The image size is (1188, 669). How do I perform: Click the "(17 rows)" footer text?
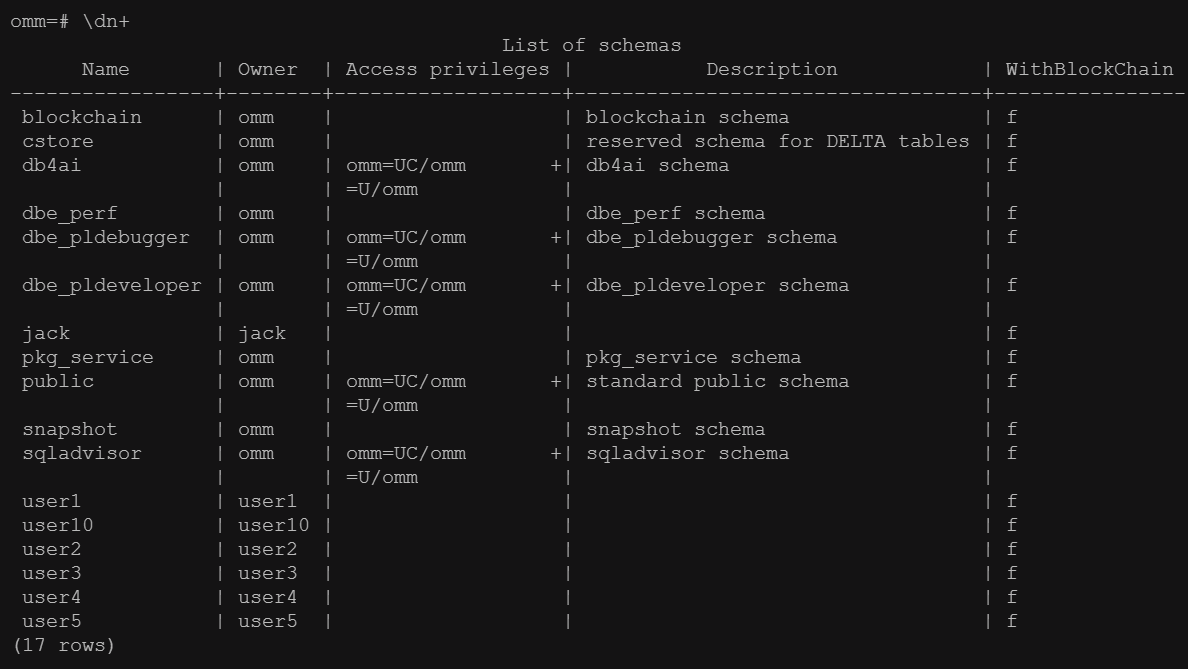63,645
